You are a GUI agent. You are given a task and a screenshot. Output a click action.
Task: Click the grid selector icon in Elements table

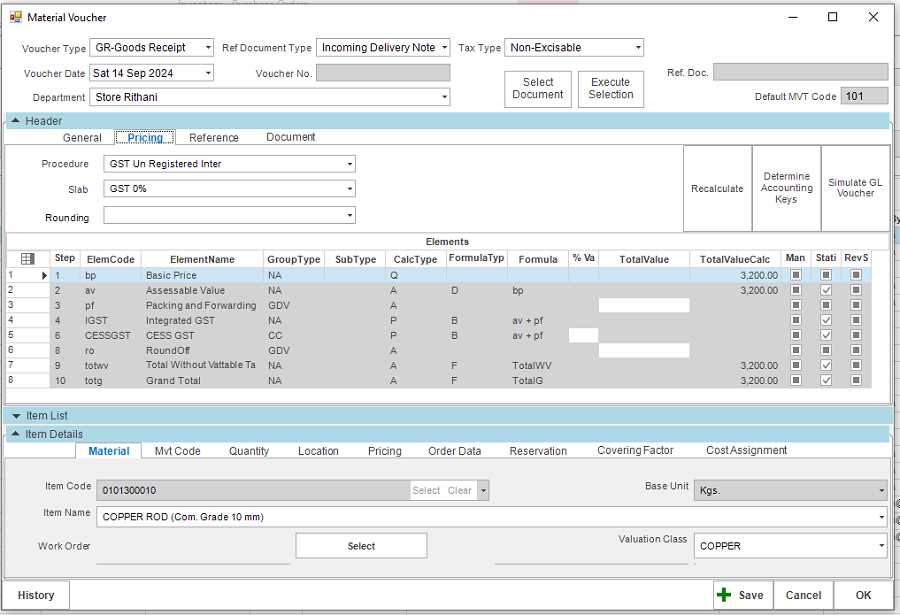point(27,259)
